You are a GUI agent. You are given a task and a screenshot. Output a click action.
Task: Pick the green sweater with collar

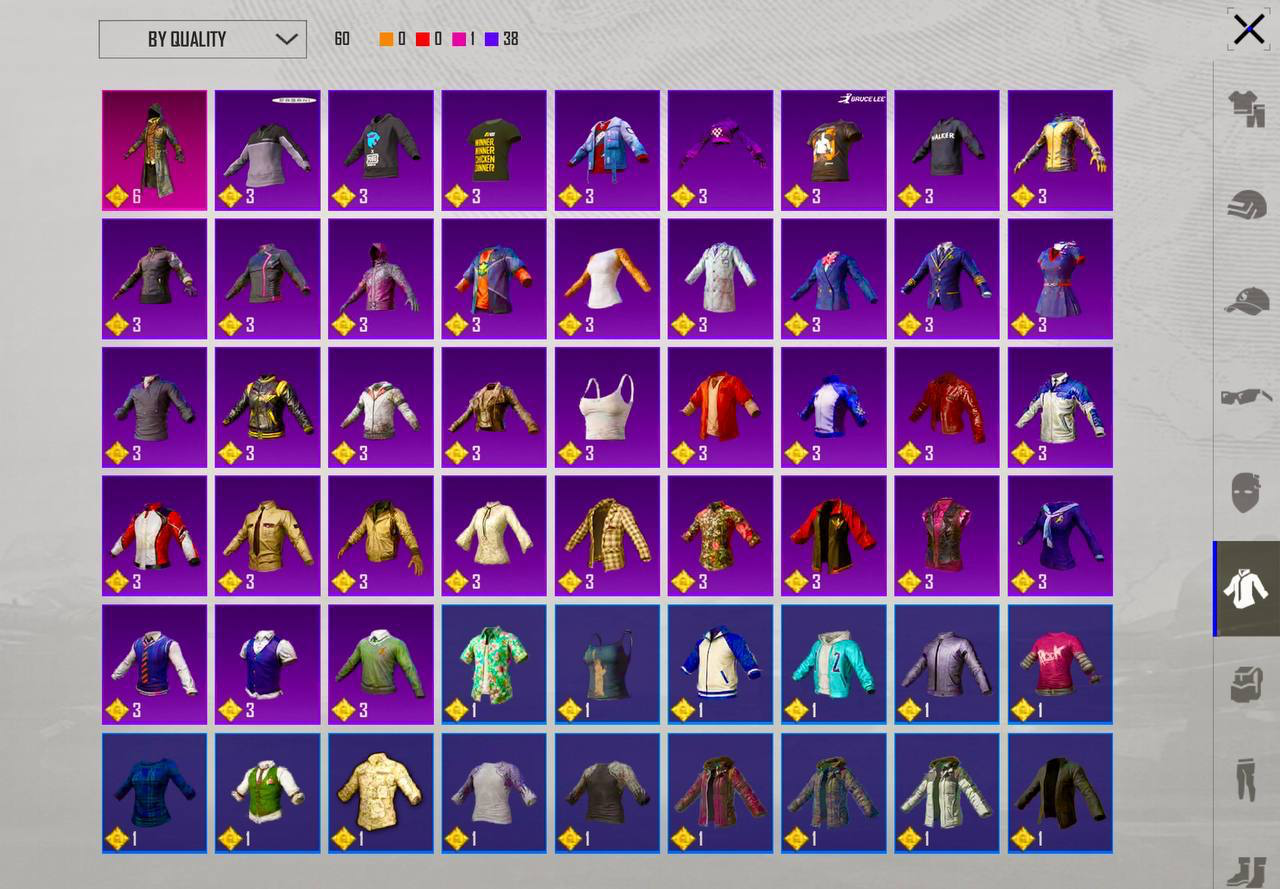pos(381,664)
